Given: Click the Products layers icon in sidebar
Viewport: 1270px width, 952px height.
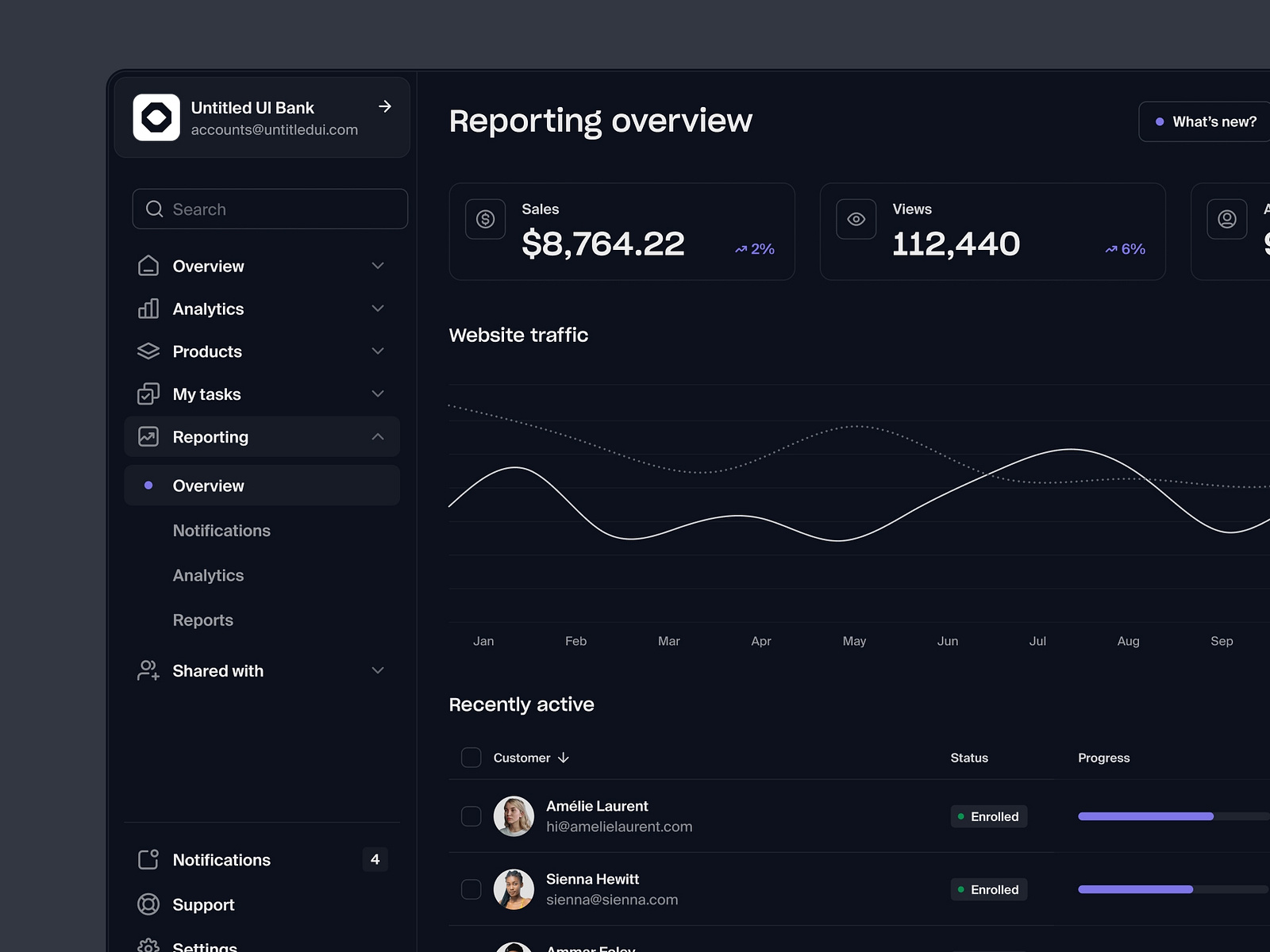Looking at the screenshot, I should point(148,351).
